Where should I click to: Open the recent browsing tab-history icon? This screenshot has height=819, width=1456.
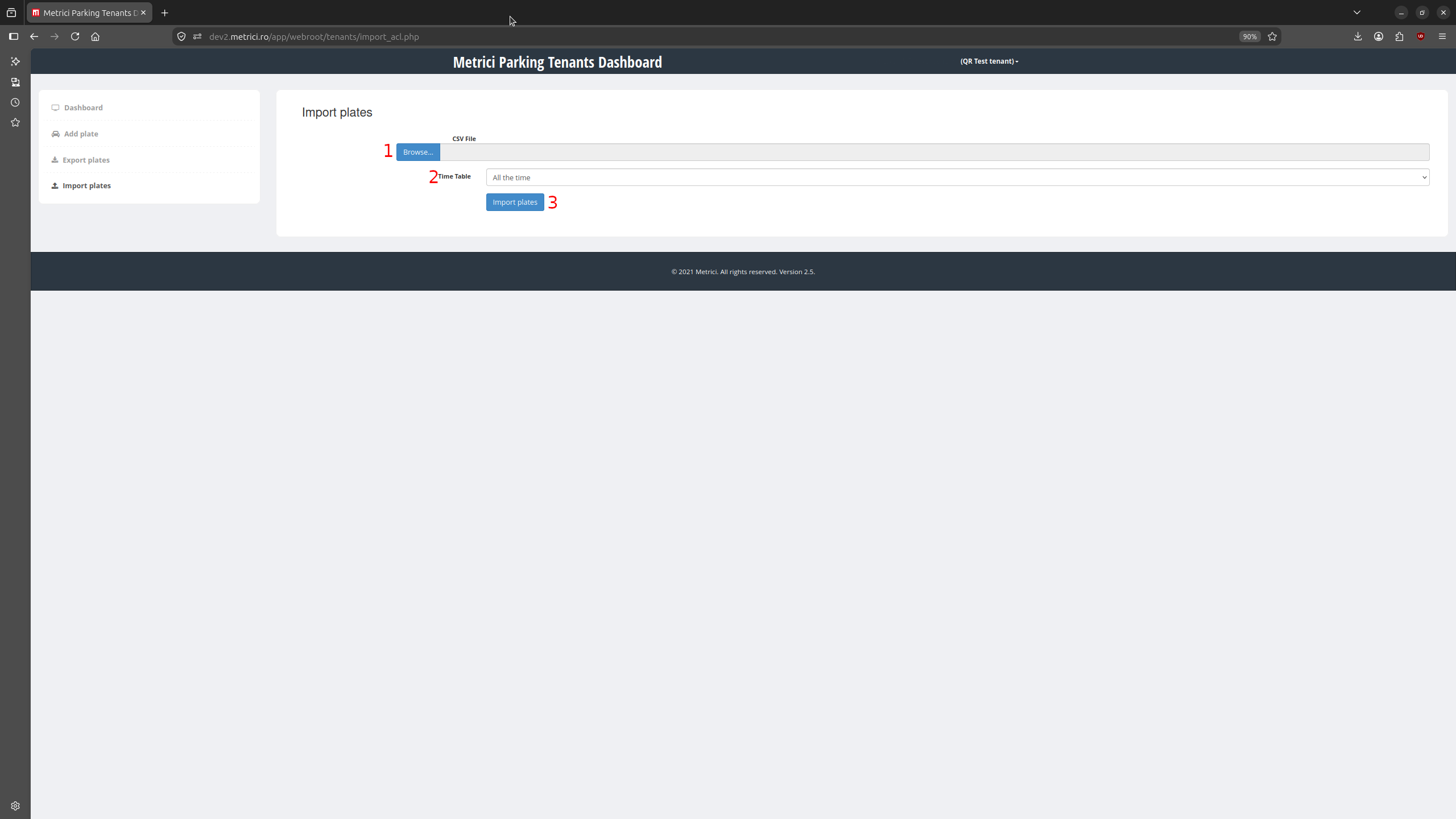click(11, 13)
